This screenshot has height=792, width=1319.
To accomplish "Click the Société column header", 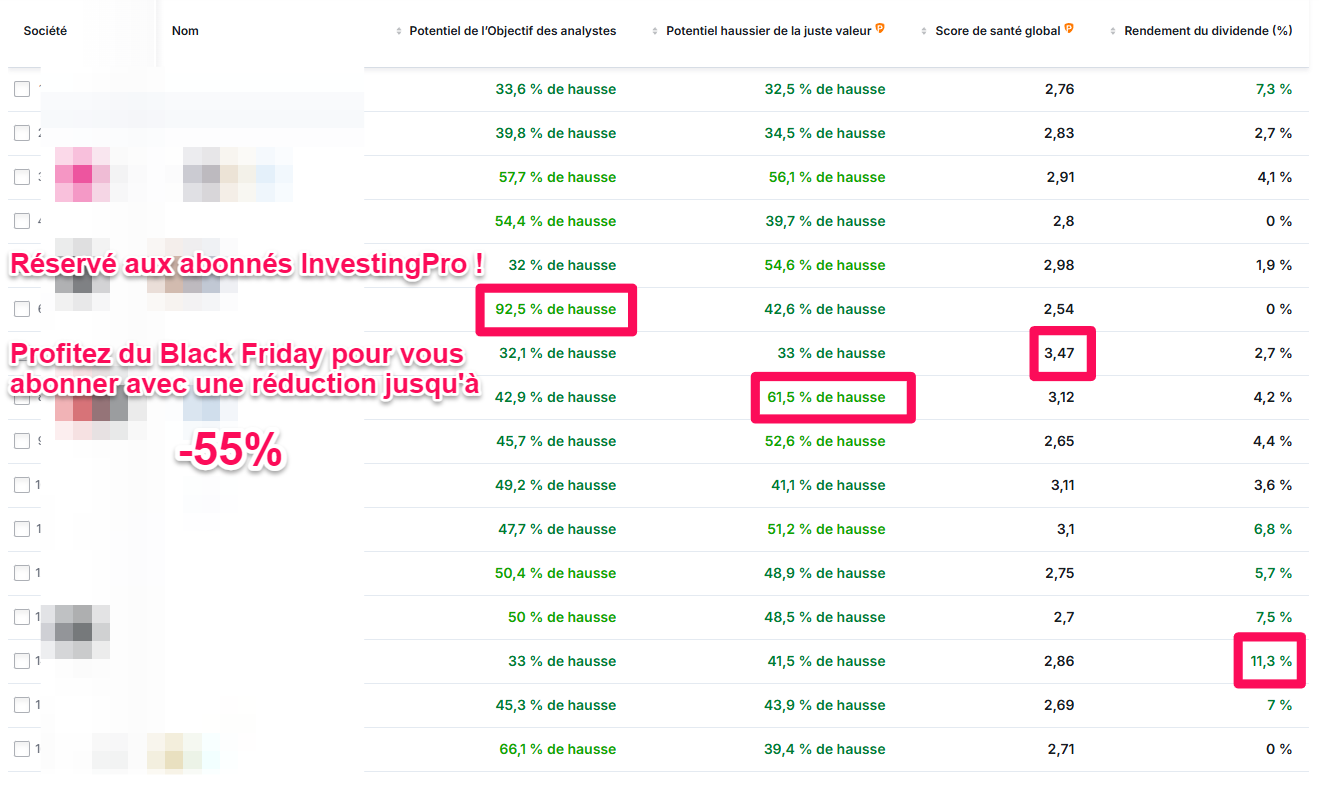I will (x=45, y=31).
